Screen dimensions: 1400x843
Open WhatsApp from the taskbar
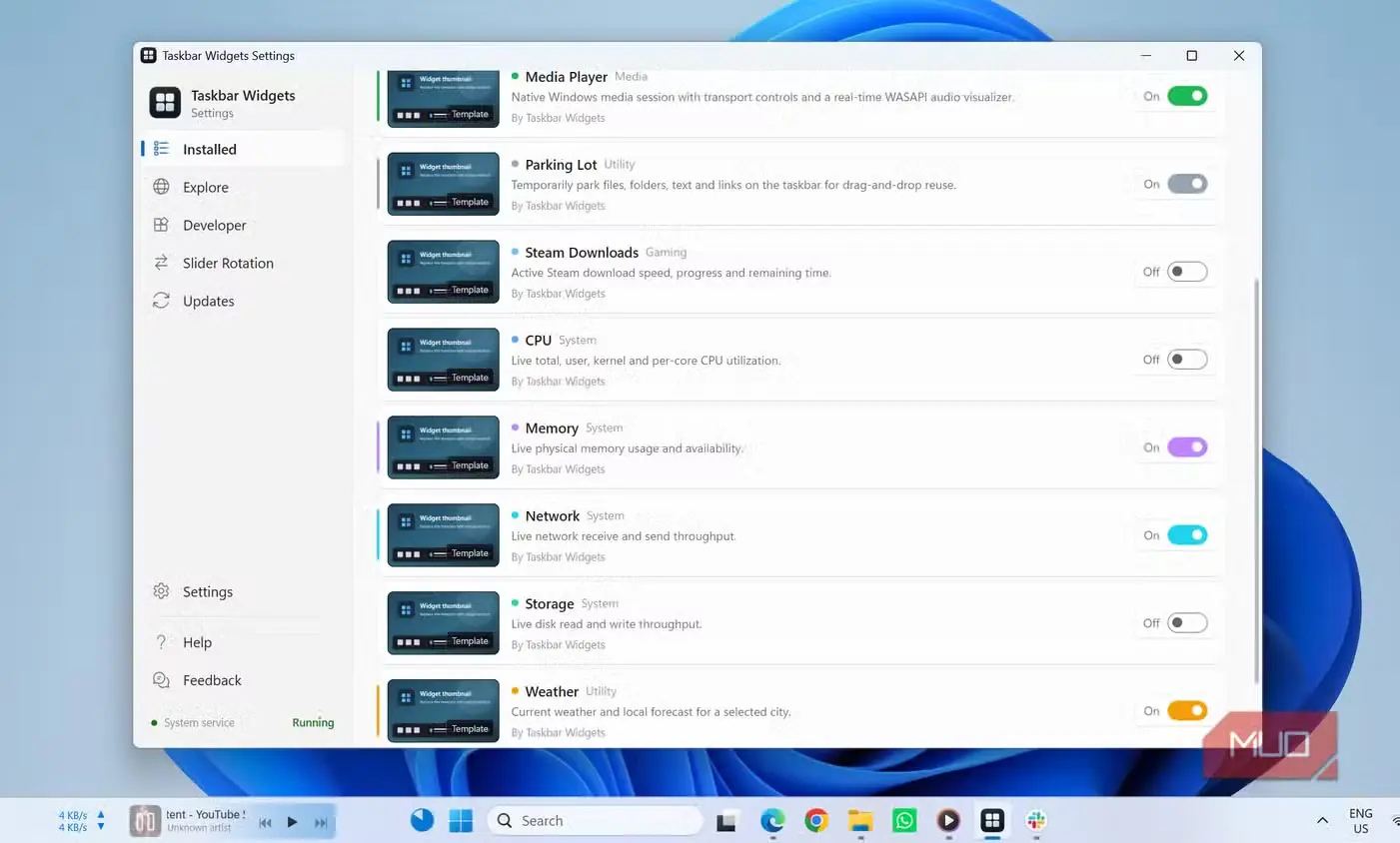pyautogui.click(x=904, y=821)
